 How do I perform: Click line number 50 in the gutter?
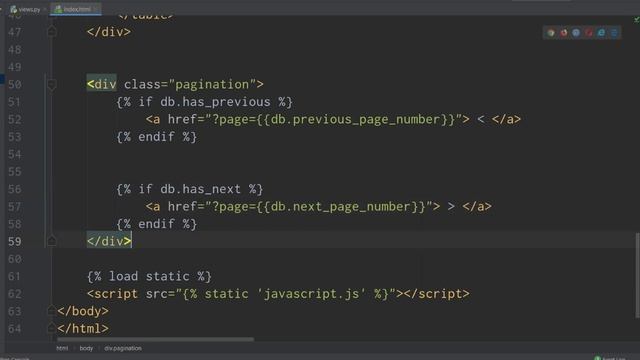15,84
